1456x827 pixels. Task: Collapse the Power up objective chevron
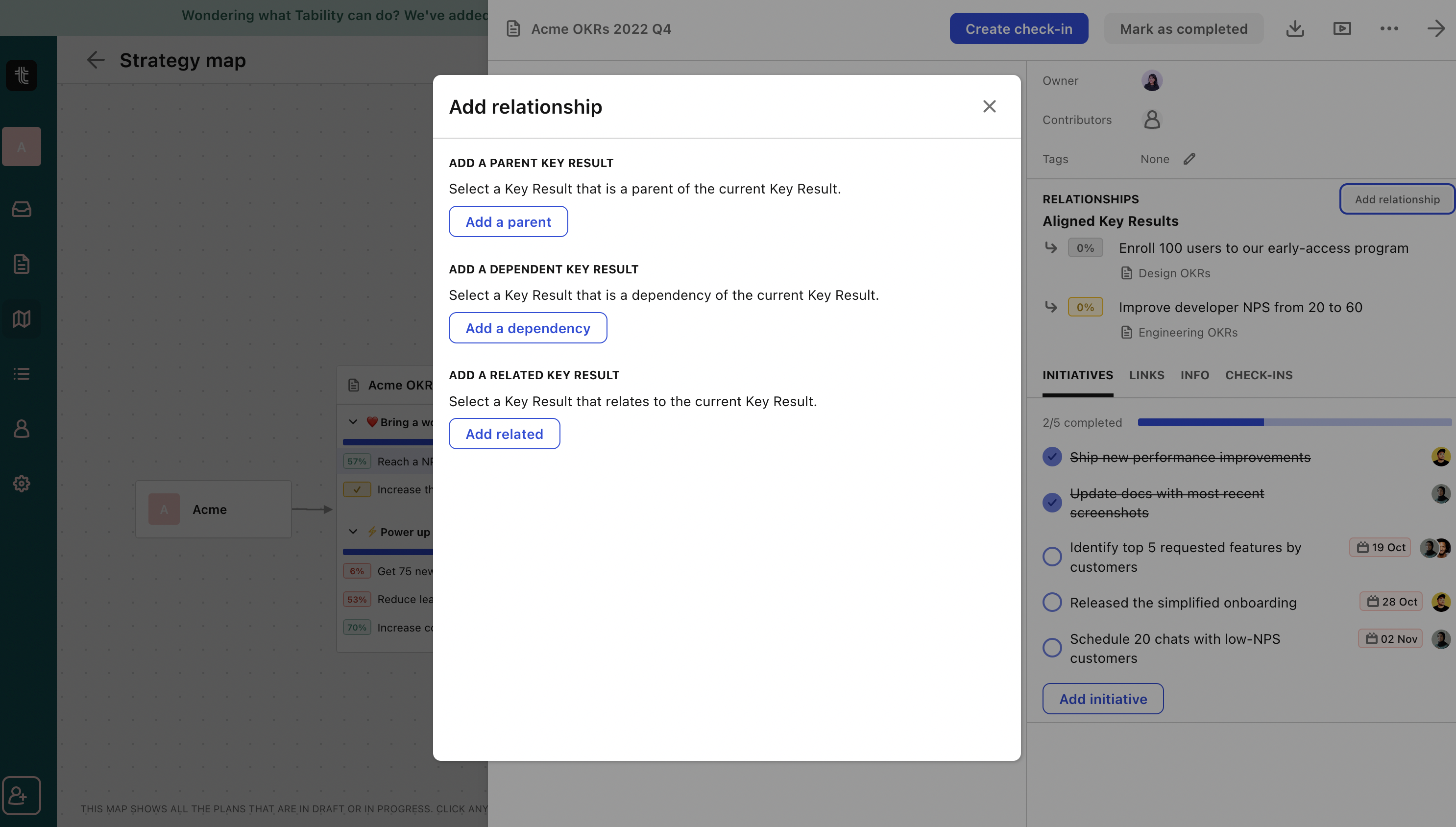tap(353, 532)
